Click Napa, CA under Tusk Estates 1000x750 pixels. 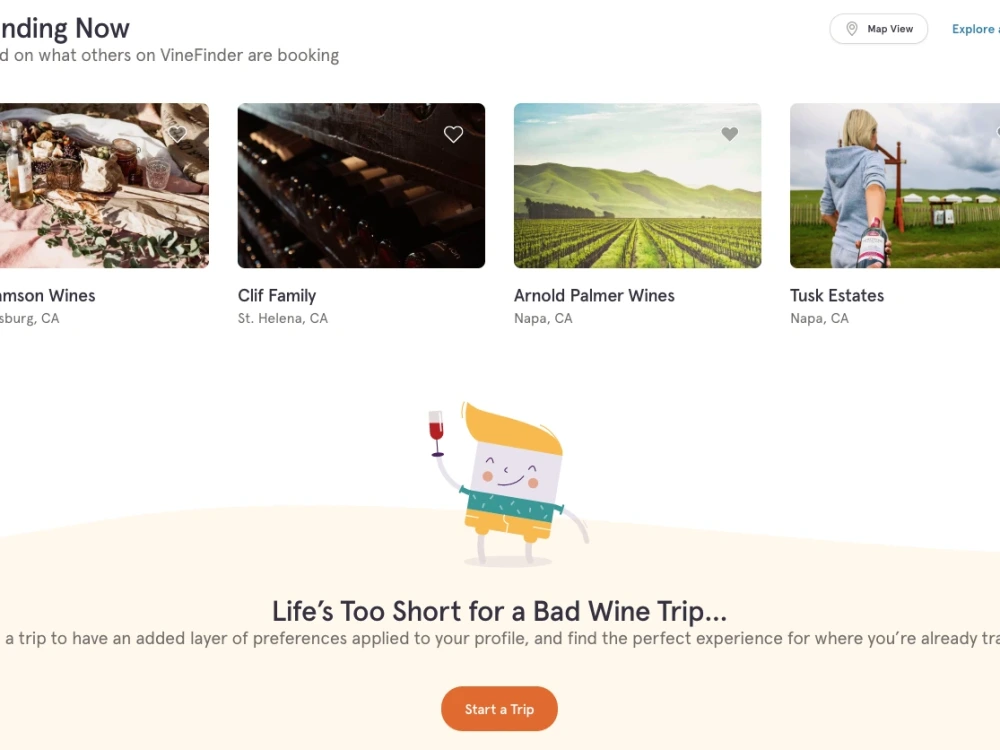(820, 318)
